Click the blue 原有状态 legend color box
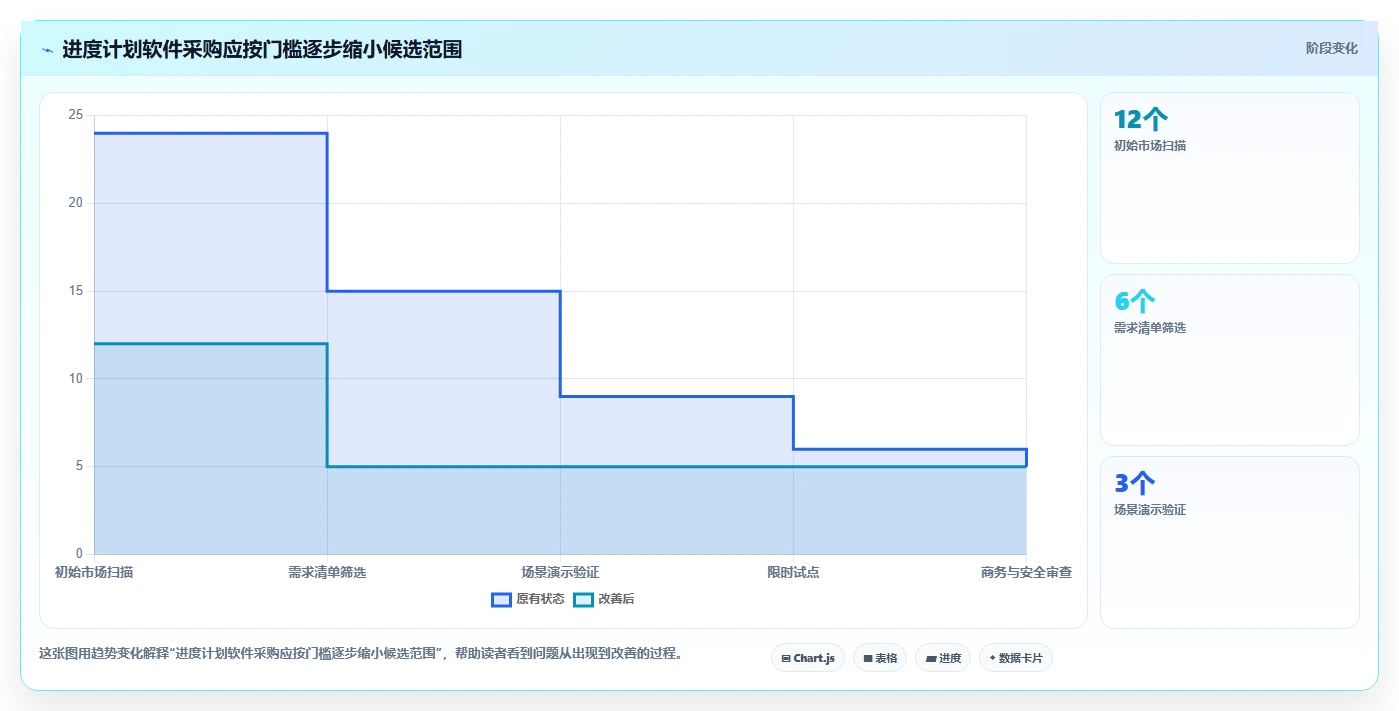This screenshot has width=1399, height=711. pos(501,599)
